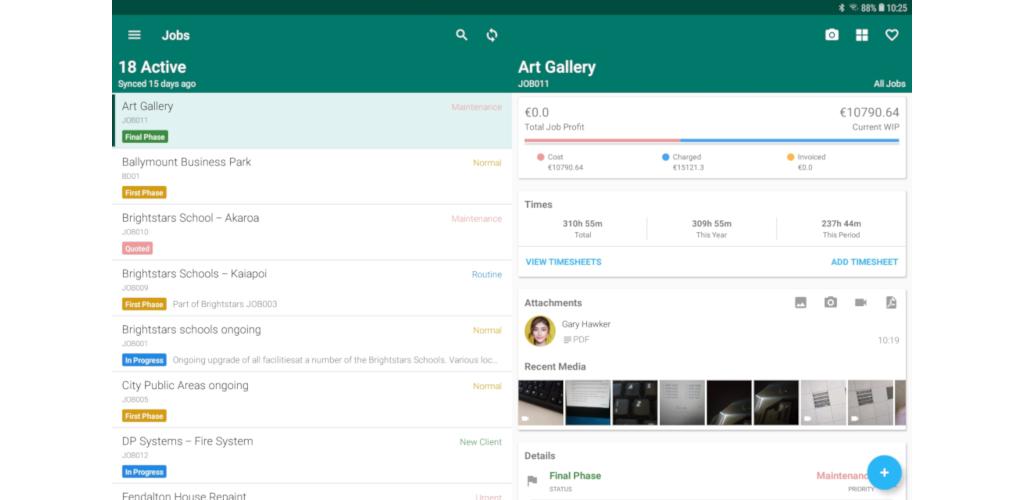The width and height of the screenshot is (1024, 500).
Task: Open fifth dark recent media thumbnail
Action: tap(729, 403)
